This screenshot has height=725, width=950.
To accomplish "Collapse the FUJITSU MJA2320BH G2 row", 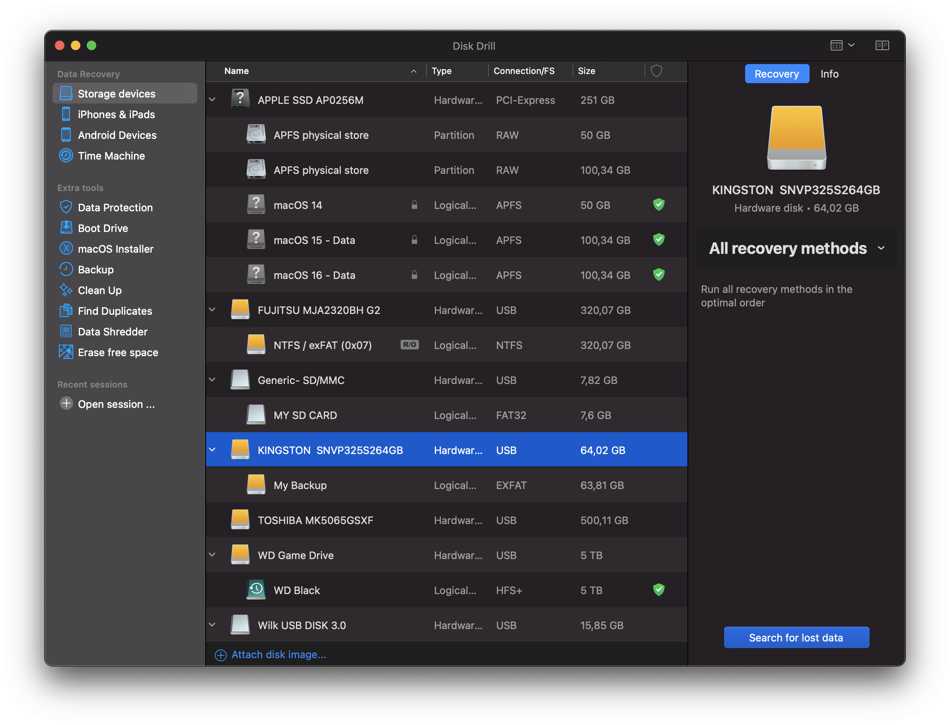I will [213, 310].
